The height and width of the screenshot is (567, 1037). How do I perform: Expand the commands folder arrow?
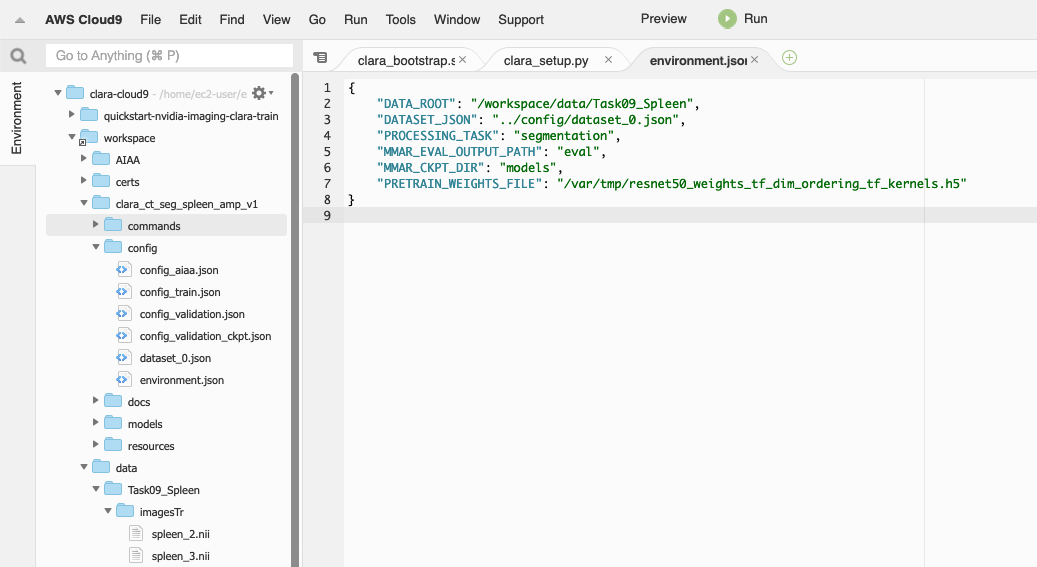tap(95, 226)
